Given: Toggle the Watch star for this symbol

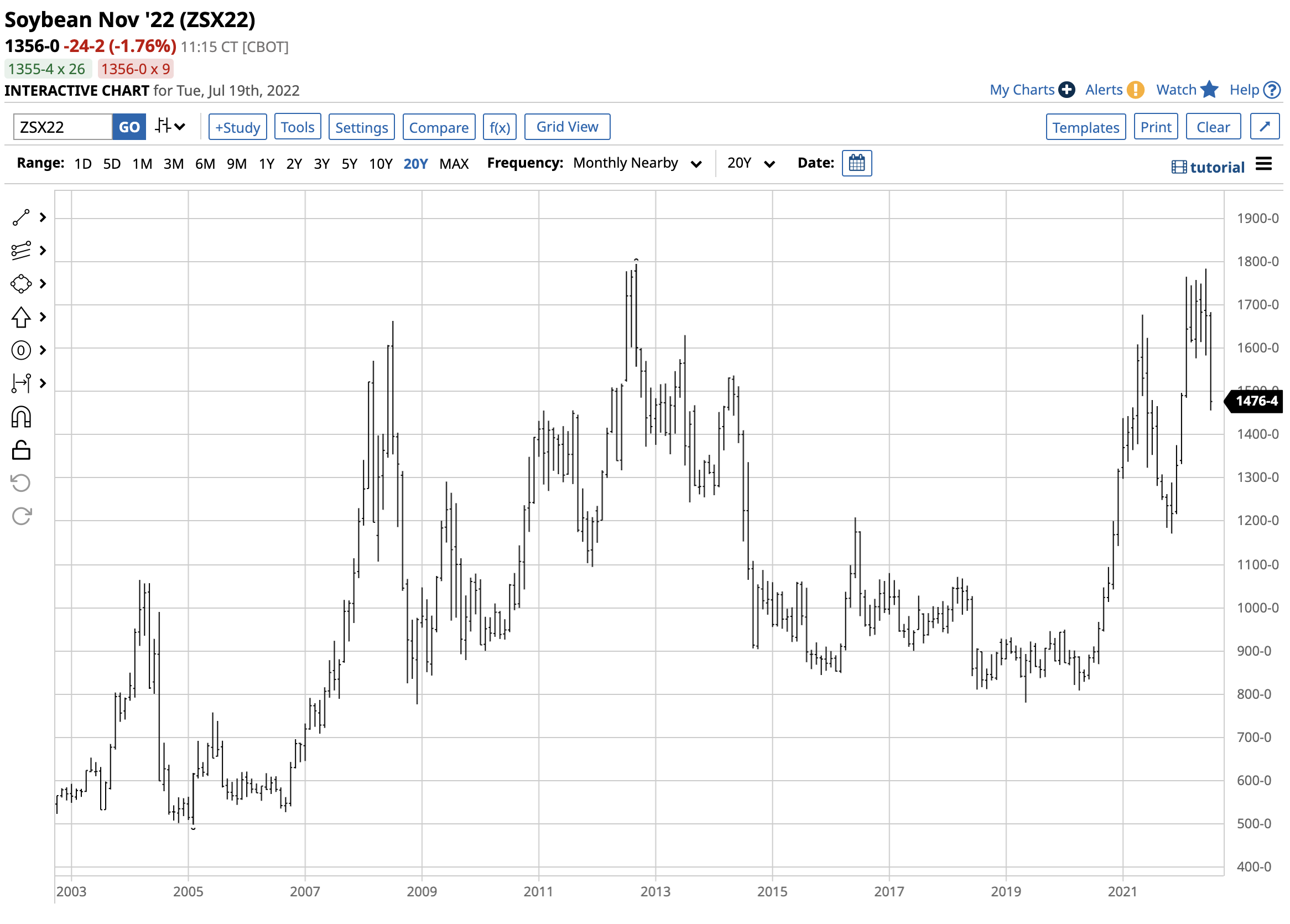Looking at the screenshot, I should (x=1210, y=90).
